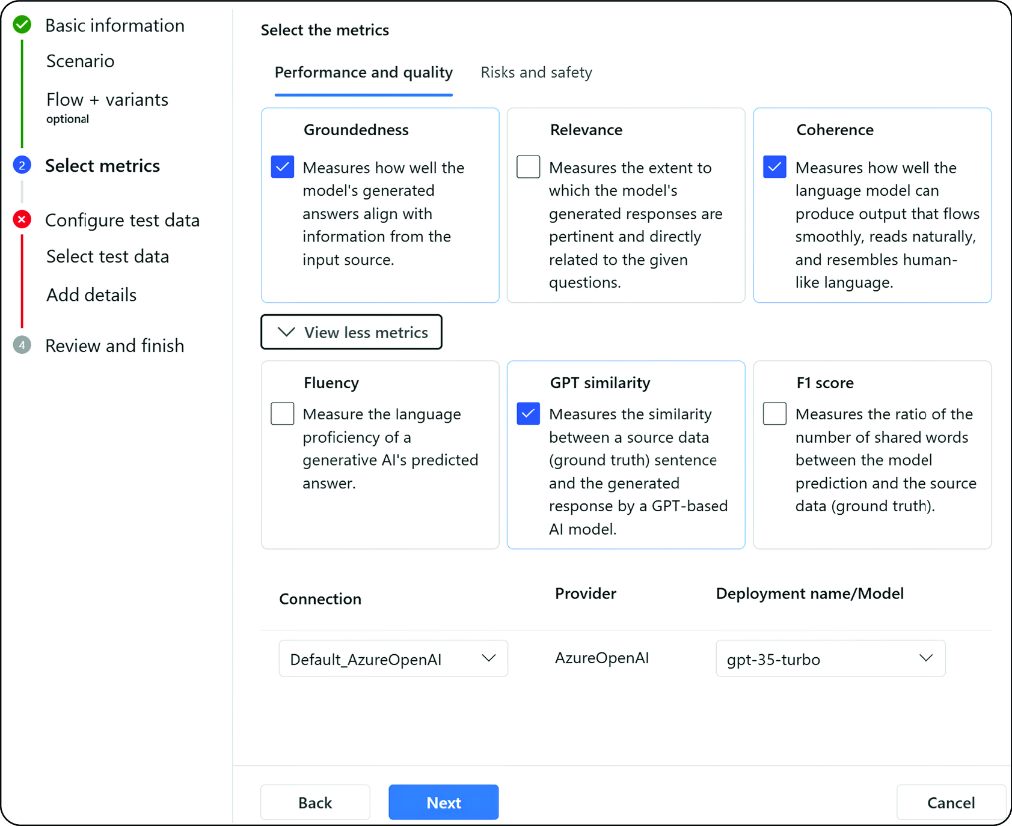The height and width of the screenshot is (826, 1012).
Task: Click the AzureOpenAI provider value
Action: (x=602, y=658)
